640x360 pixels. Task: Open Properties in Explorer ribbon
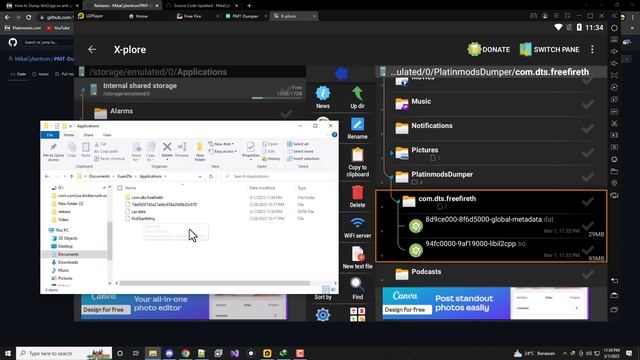click(251, 150)
